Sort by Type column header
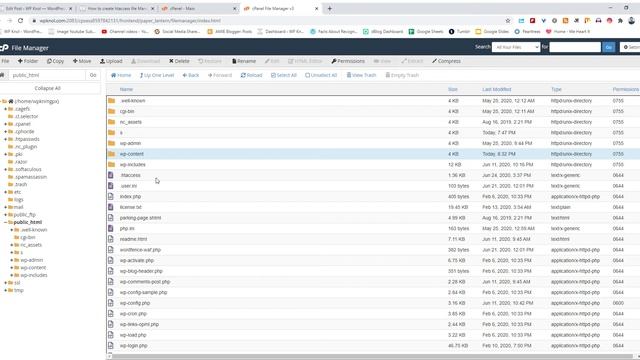The image size is (640, 360). [556, 89]
